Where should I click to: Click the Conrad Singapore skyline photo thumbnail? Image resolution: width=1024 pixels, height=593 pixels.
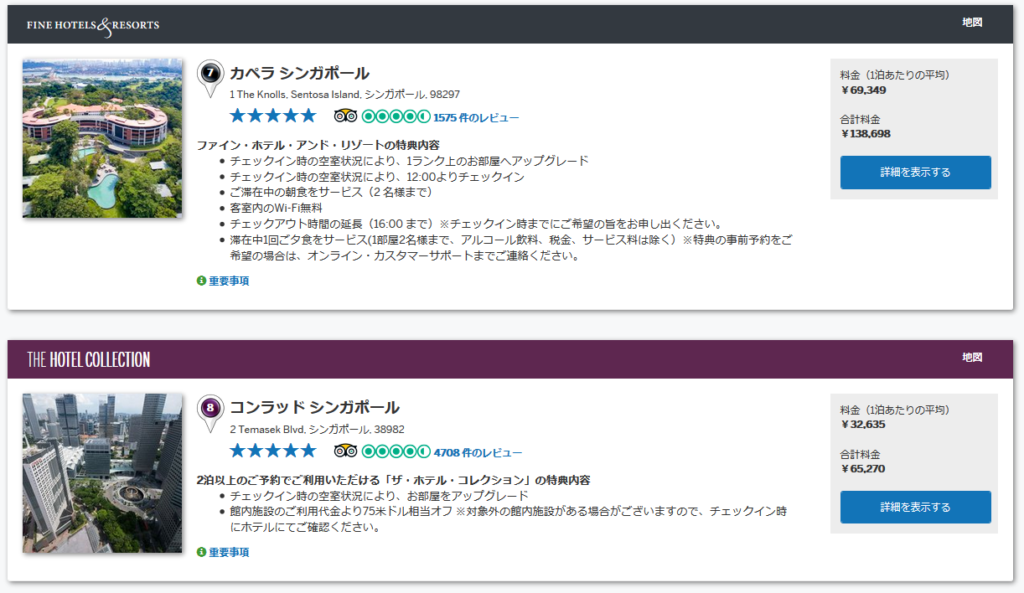coord(102,473)
